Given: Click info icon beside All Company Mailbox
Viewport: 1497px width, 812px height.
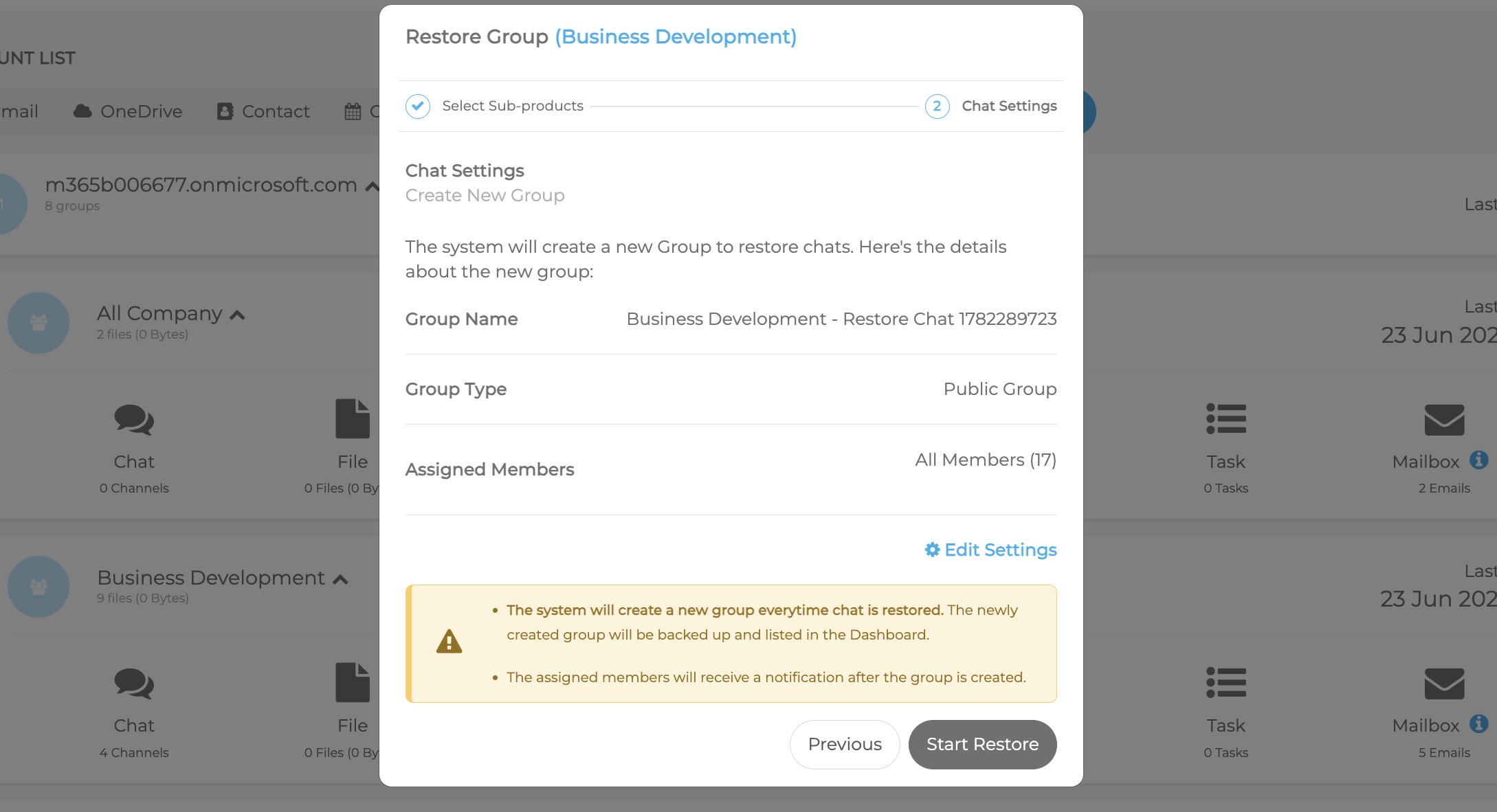Looking at the screenshot, I should [1479, 460].
